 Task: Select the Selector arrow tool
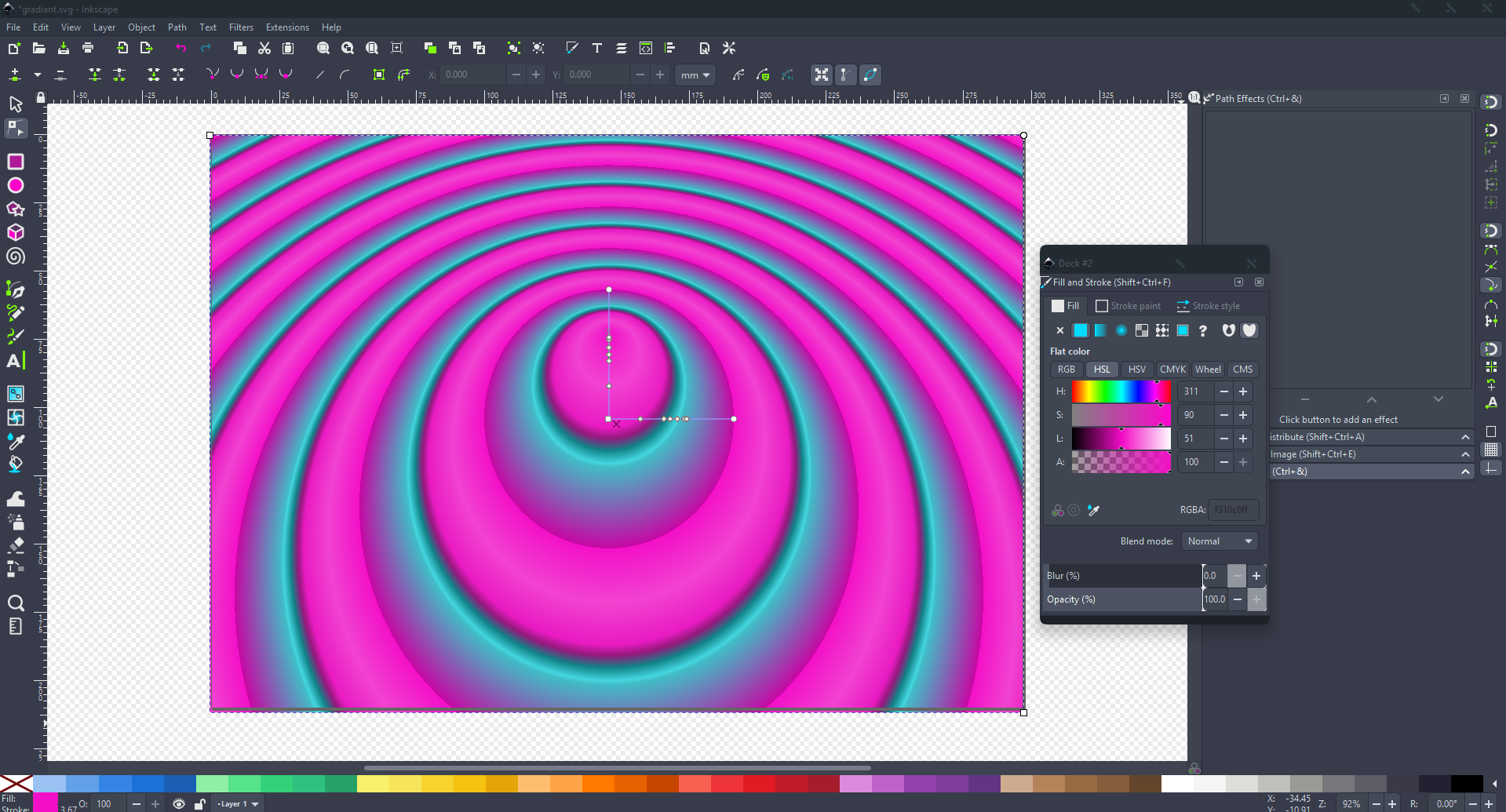(x=15, y=104)
